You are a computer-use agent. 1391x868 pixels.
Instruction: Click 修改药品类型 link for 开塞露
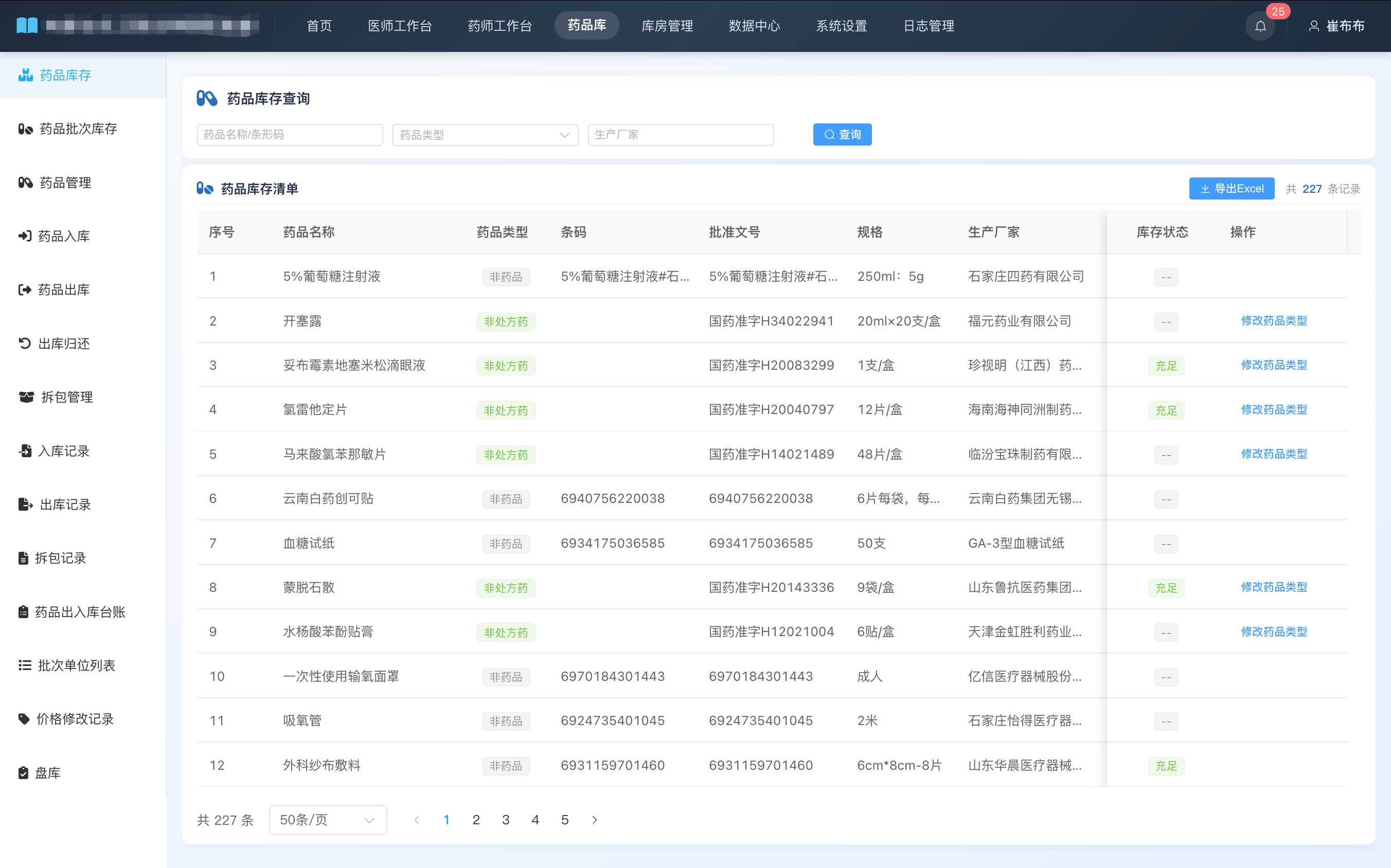pyautogui.click(x=1273, y=320)
